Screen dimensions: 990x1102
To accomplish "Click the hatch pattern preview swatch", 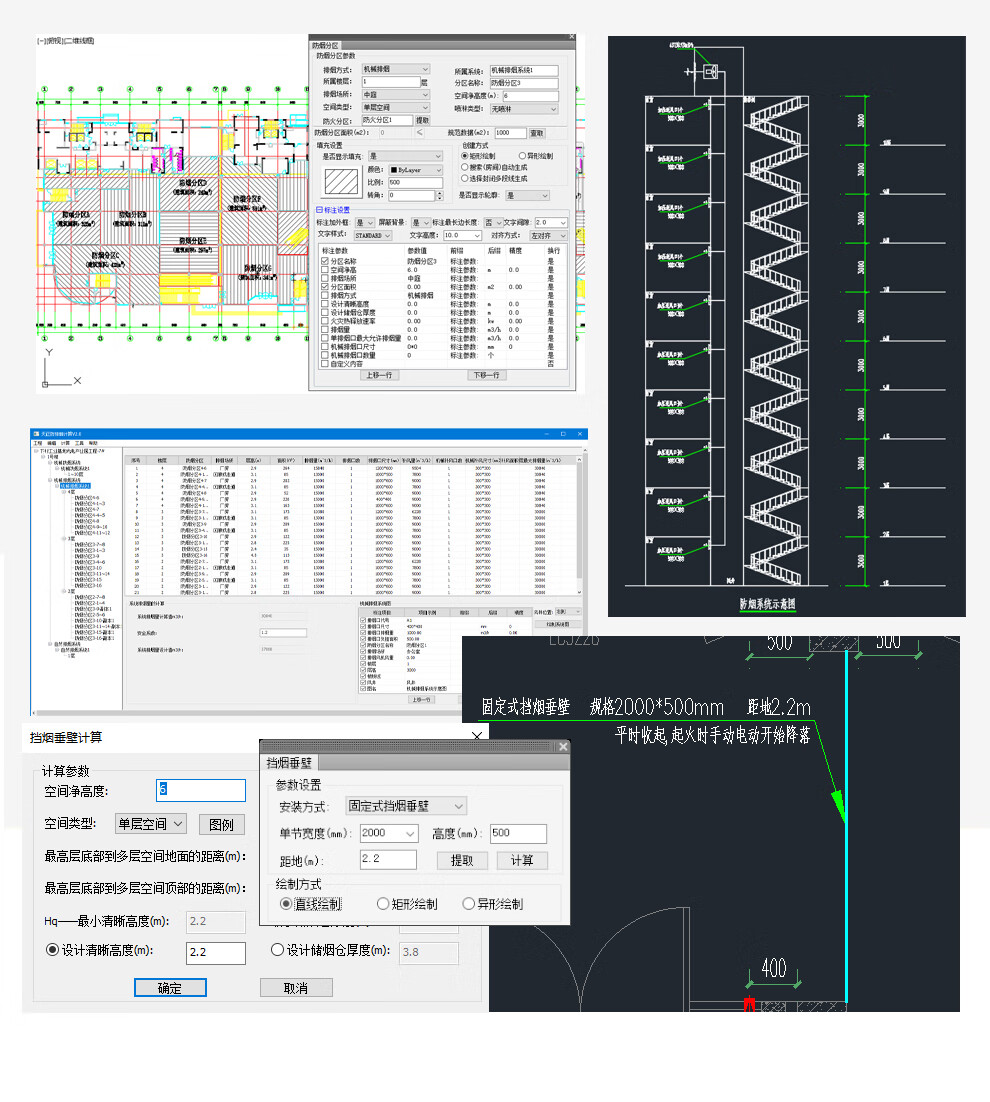I will pyautogui.click(x=343, y=182).
